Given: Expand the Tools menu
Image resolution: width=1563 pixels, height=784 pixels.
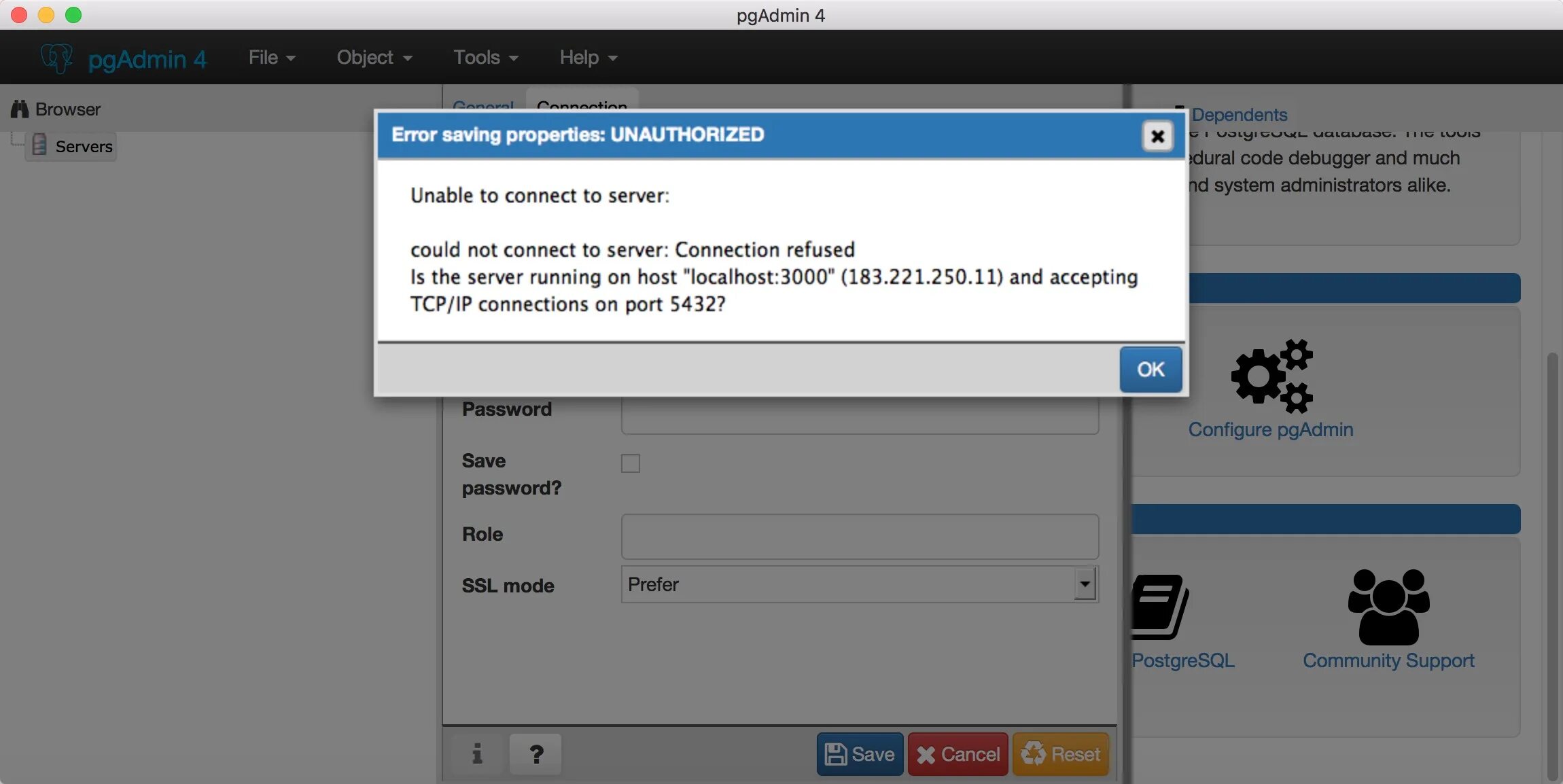Looking at the screenshot, I should pyautogui.click(x=486, y=58).
